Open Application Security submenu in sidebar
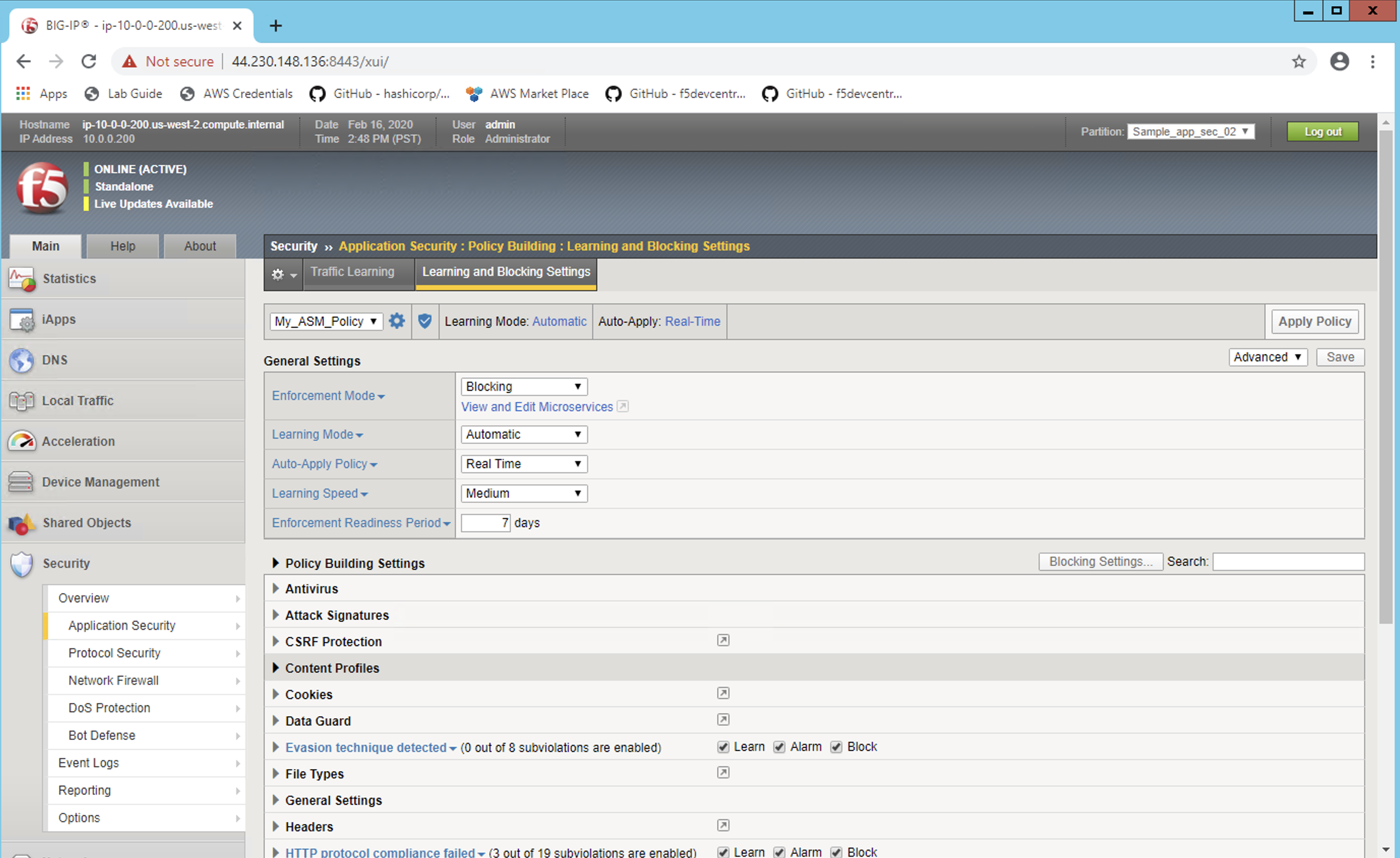1400x858 pixels. [x=146, y=626]
